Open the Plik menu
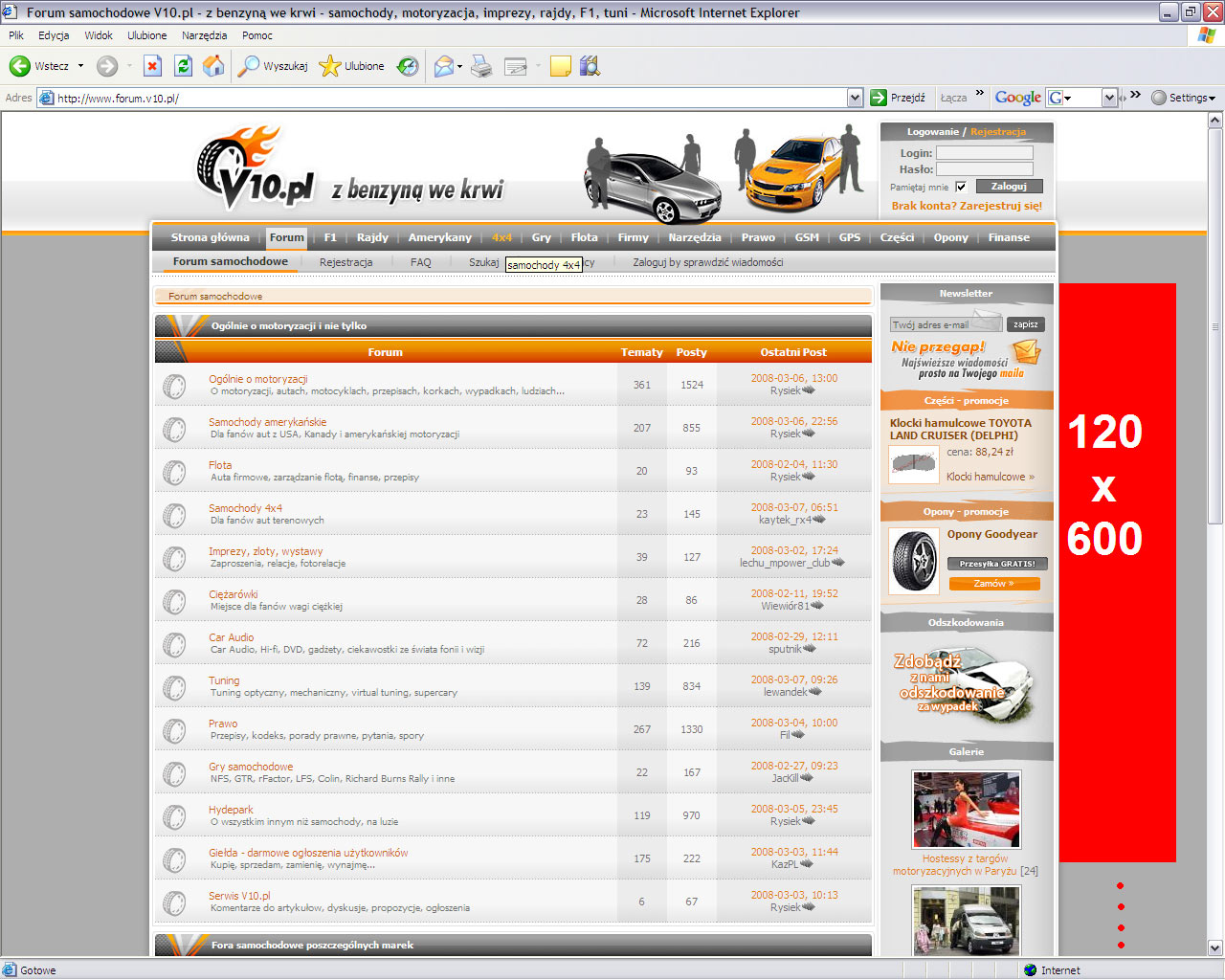Image resolution: width=1225 pixels, height=980 pixels. (x=16, y=35)
